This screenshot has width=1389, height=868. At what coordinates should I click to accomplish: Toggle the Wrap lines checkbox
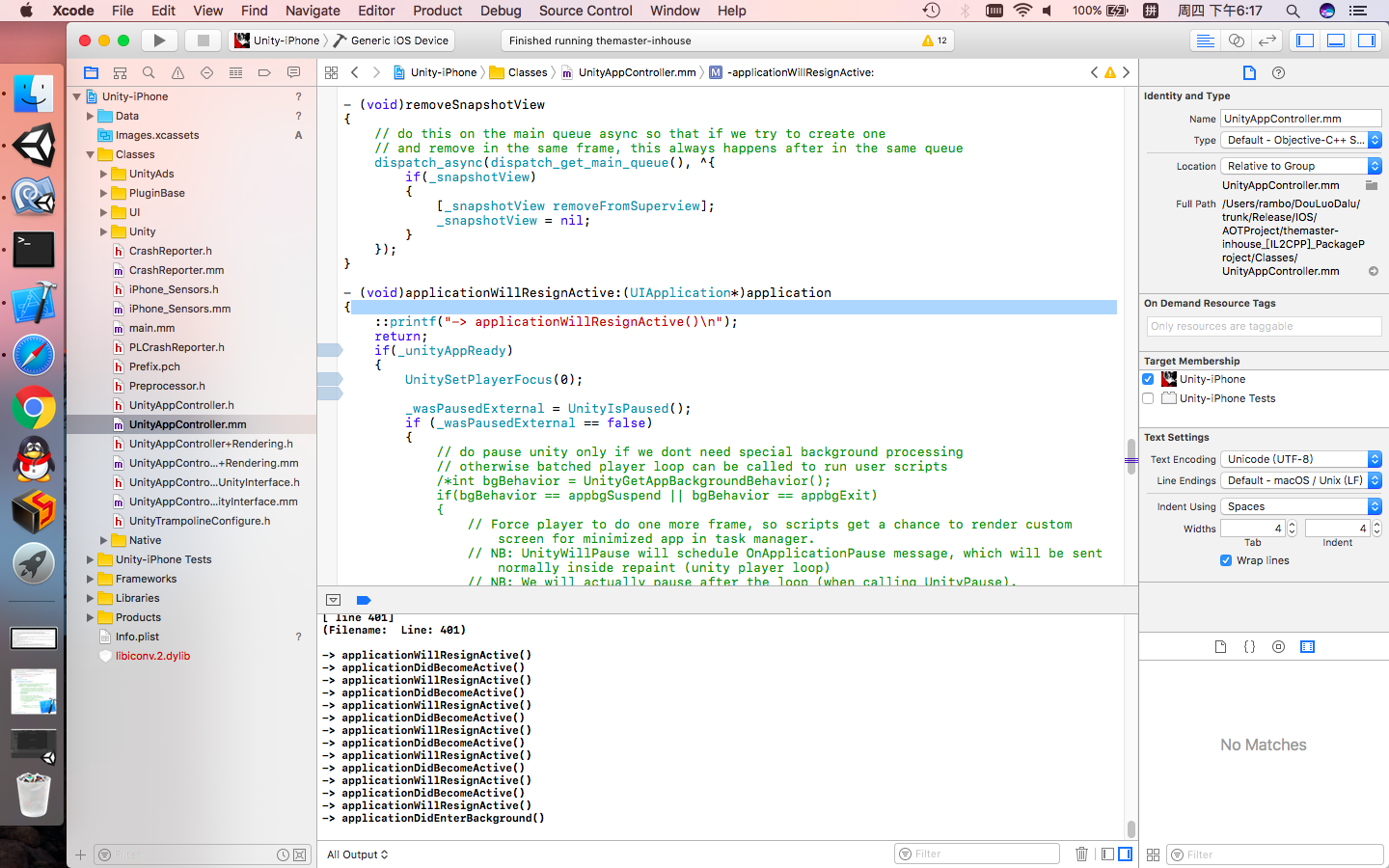tap(1226, 560)
